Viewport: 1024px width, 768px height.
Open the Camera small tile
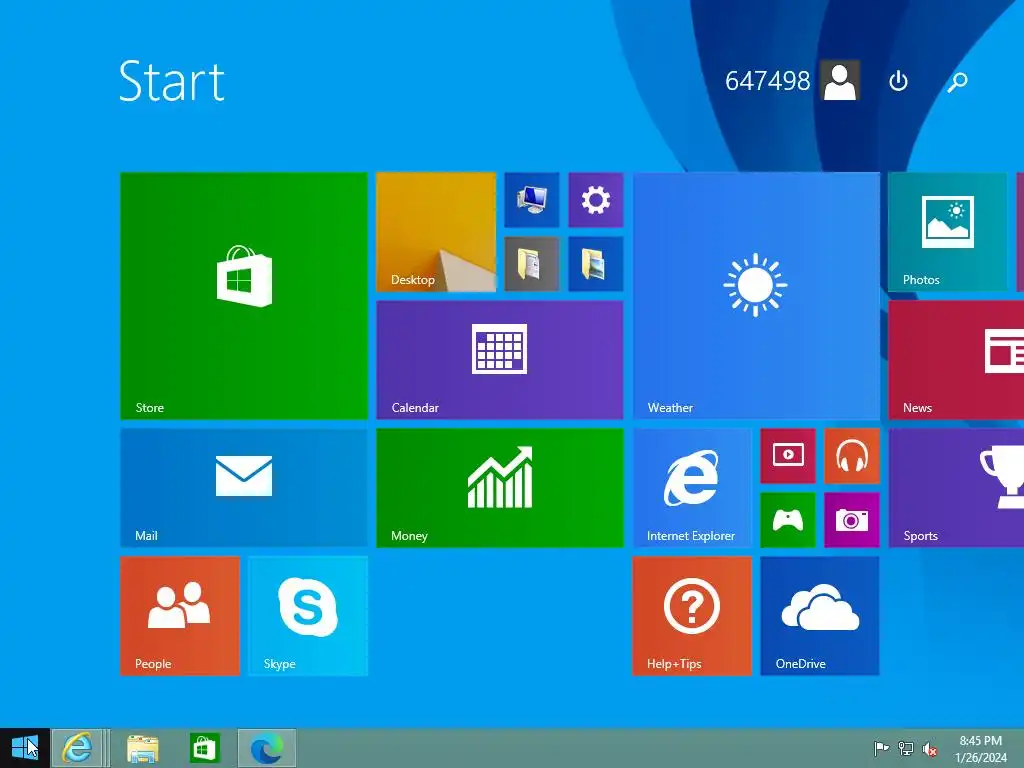coord(852,520)
